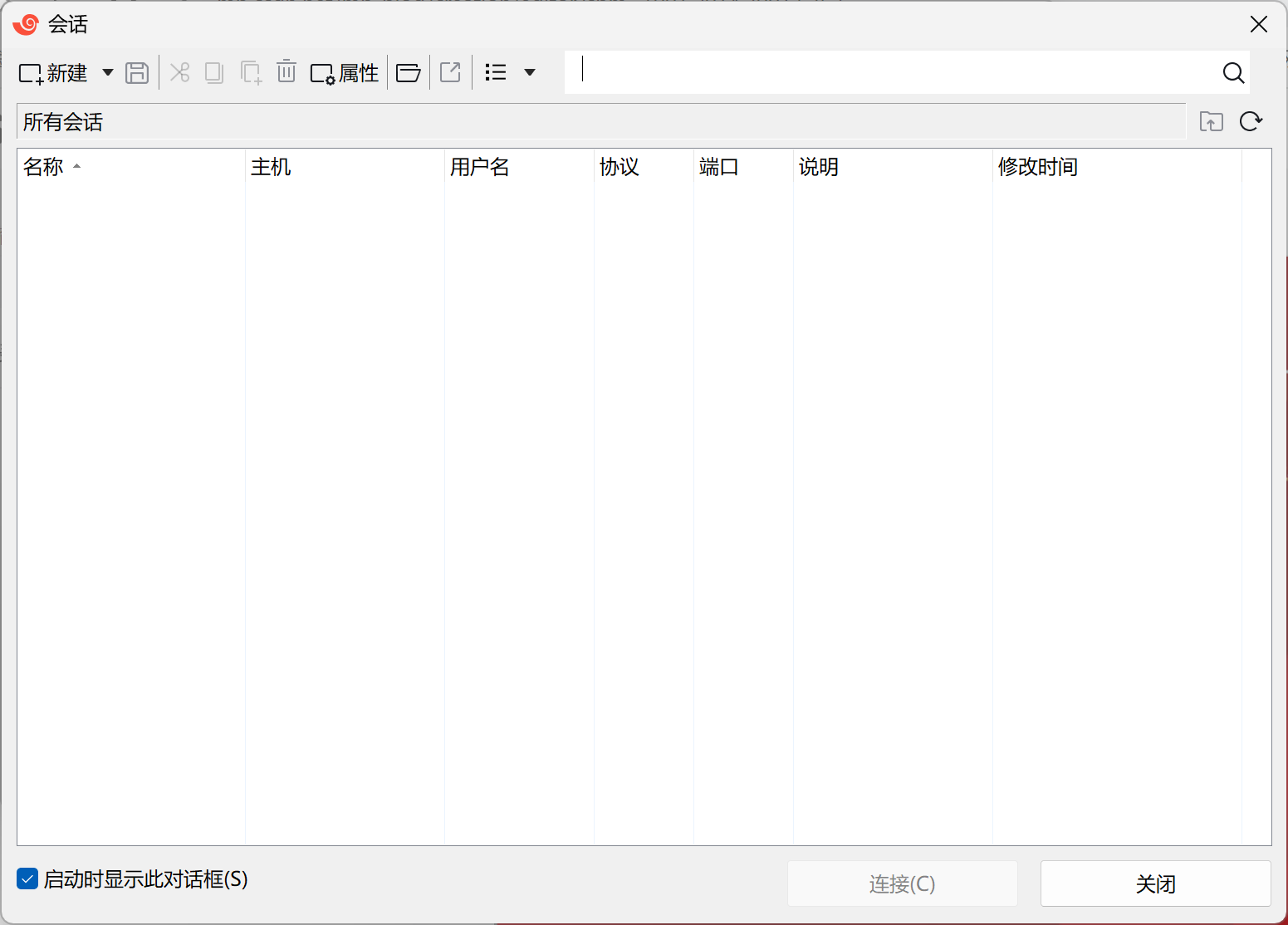Uncheck 启动时显示此对话框 checkbox

tap(27, 879)
